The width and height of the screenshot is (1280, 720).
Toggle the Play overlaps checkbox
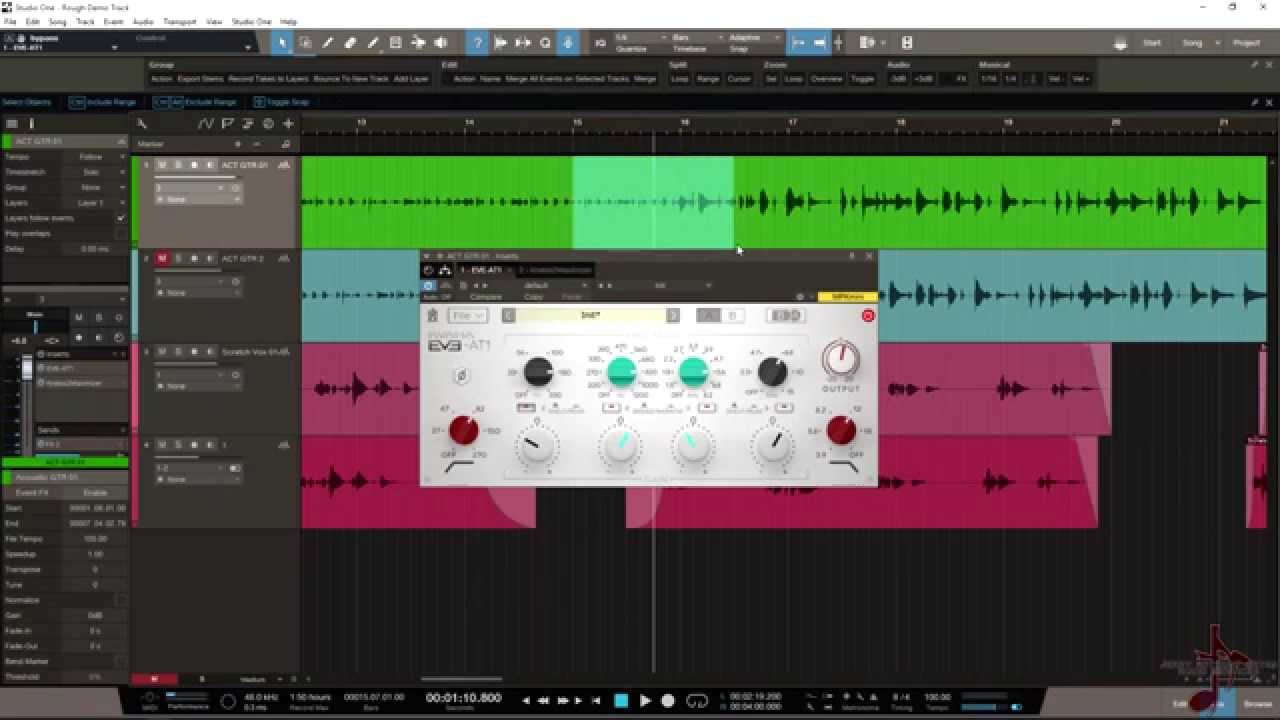pyautogui.click(x=121, y=233)
